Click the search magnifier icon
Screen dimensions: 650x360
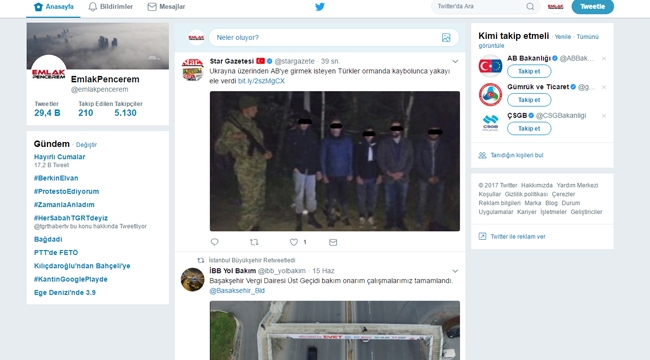(530, 7)
